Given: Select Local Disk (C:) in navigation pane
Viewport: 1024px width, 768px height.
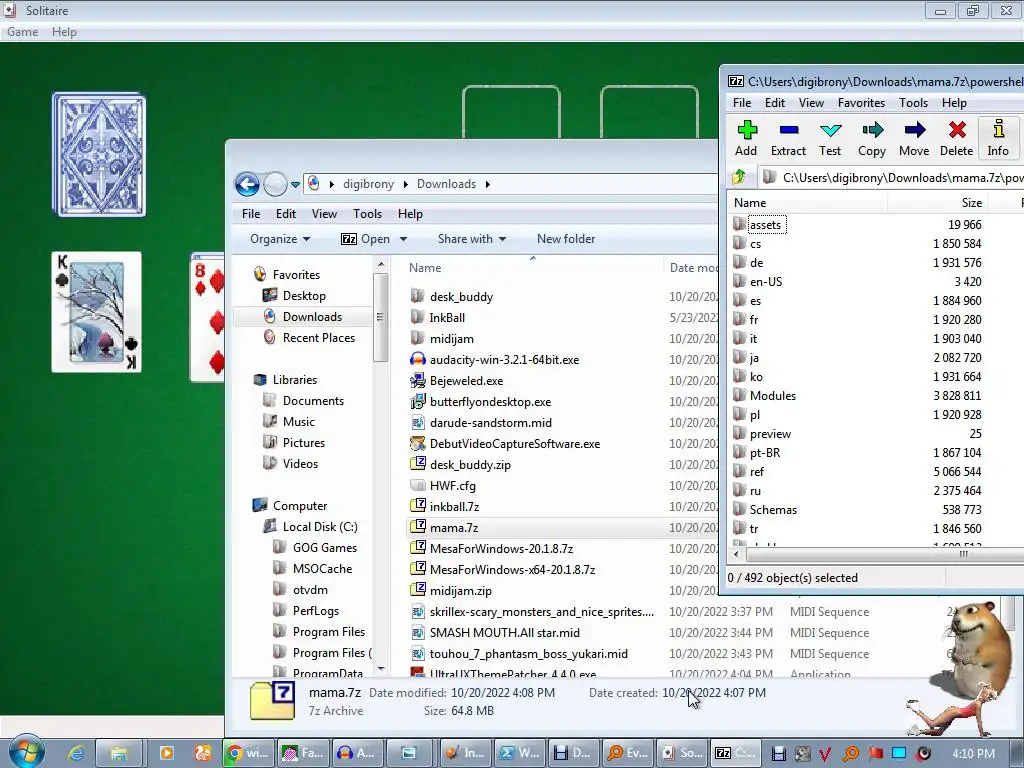Looking at the screenshot, I should (319, 527).
